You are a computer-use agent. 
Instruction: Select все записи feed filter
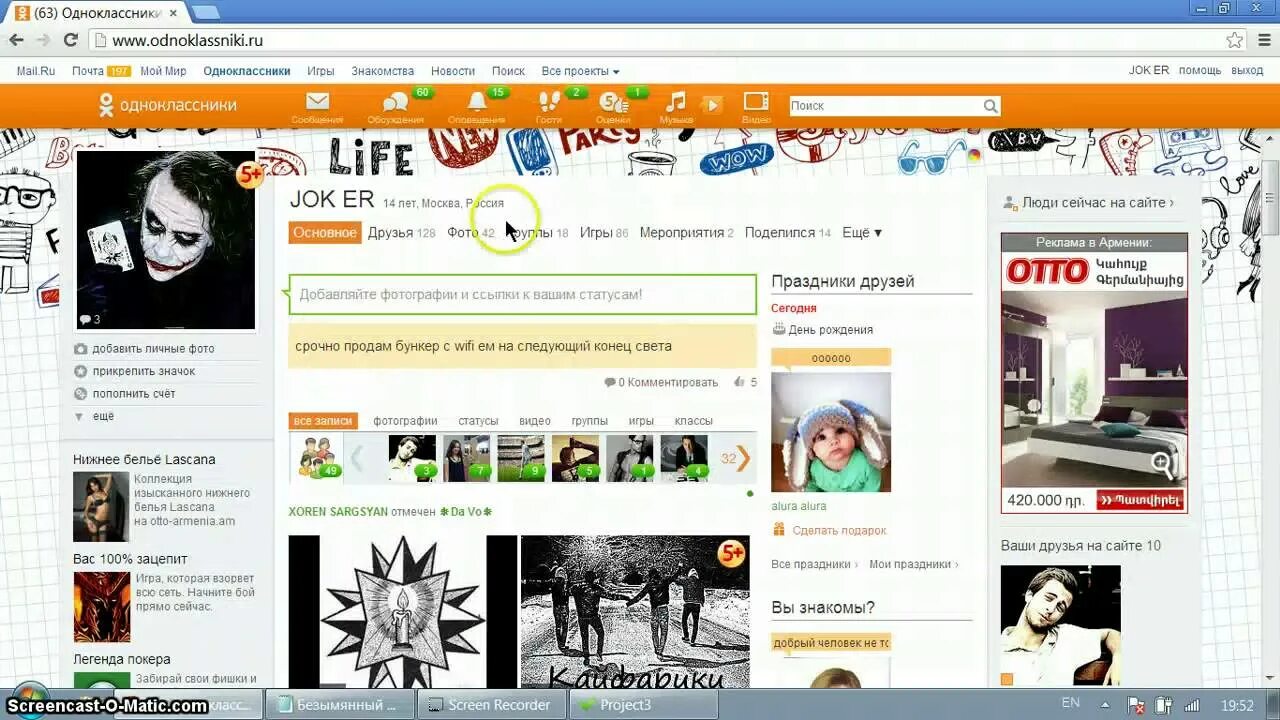click(323, 421)
